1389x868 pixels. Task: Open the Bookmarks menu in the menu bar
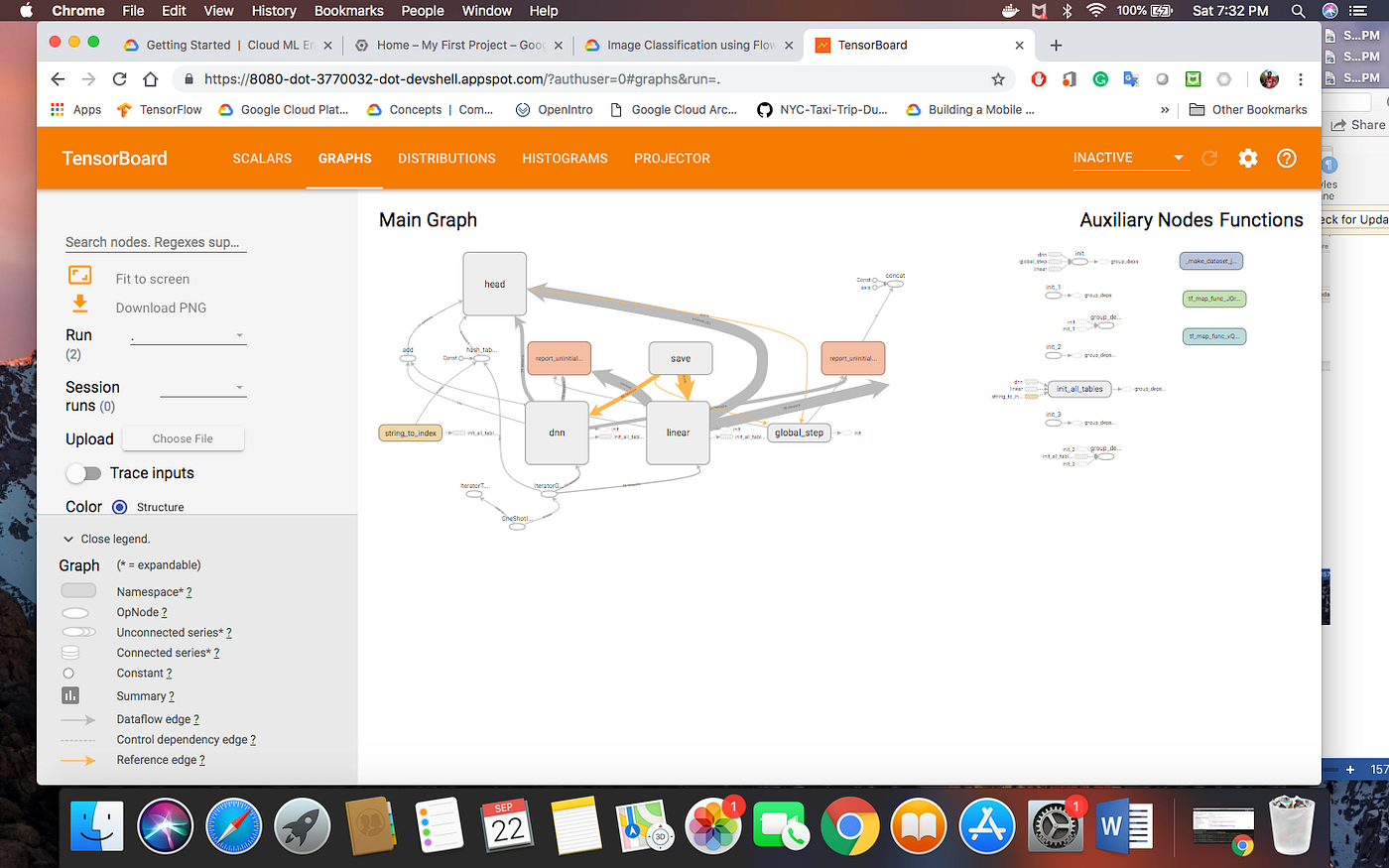coord(348,11)
